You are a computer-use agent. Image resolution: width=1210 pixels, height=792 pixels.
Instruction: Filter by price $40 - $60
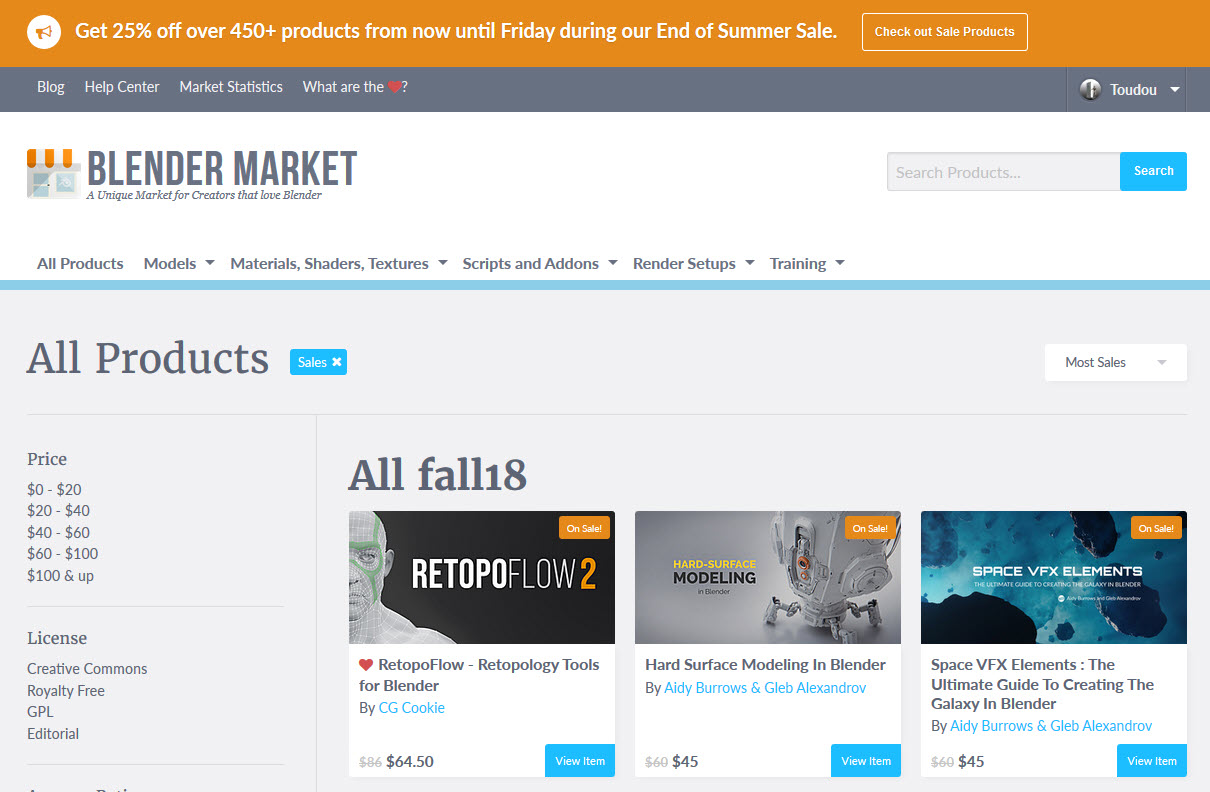click(x=58, y=533)
